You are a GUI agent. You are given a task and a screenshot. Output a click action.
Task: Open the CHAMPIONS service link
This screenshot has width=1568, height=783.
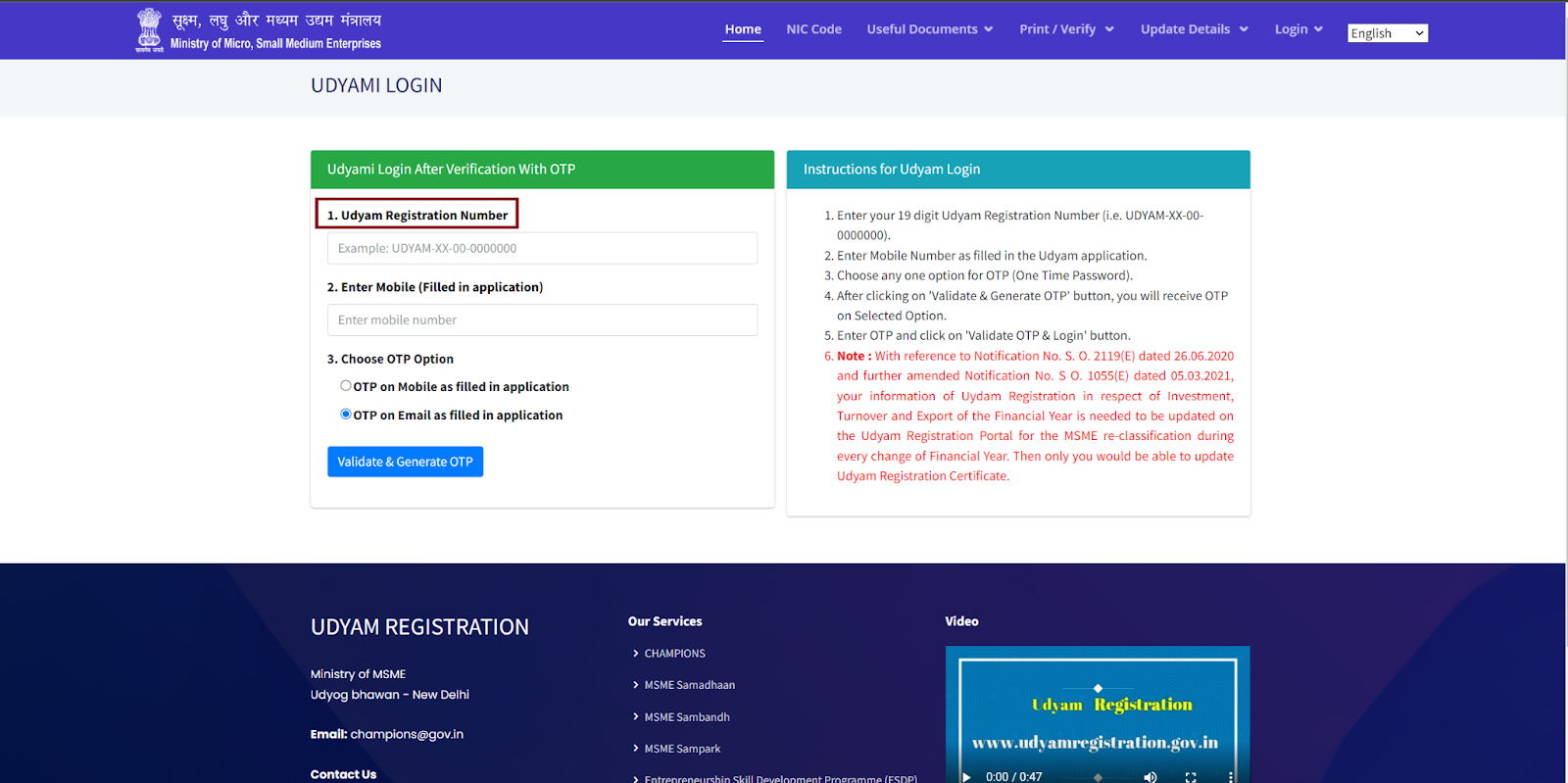coord(674,654)
